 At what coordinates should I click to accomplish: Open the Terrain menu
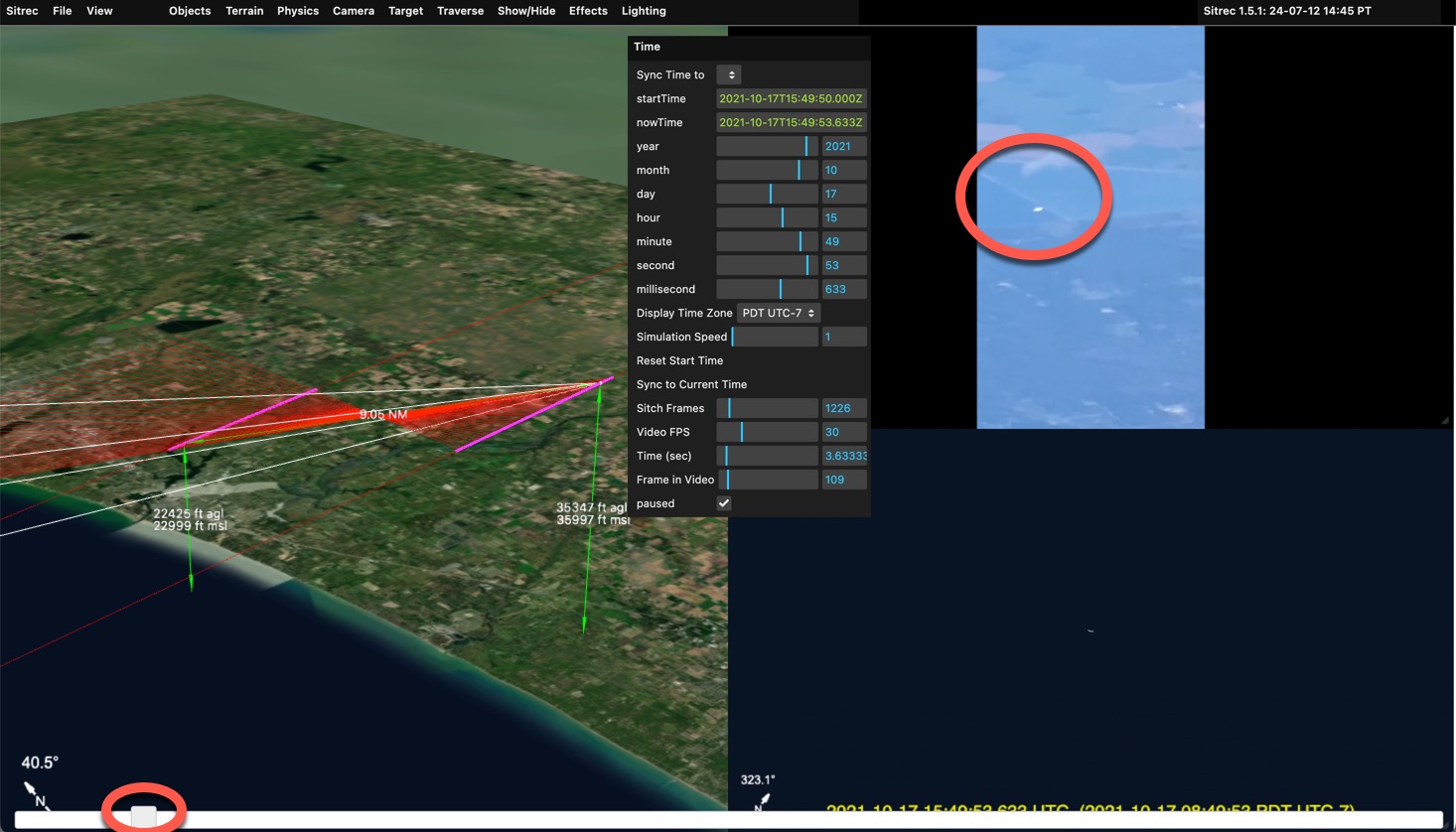(x=244, y=11)
